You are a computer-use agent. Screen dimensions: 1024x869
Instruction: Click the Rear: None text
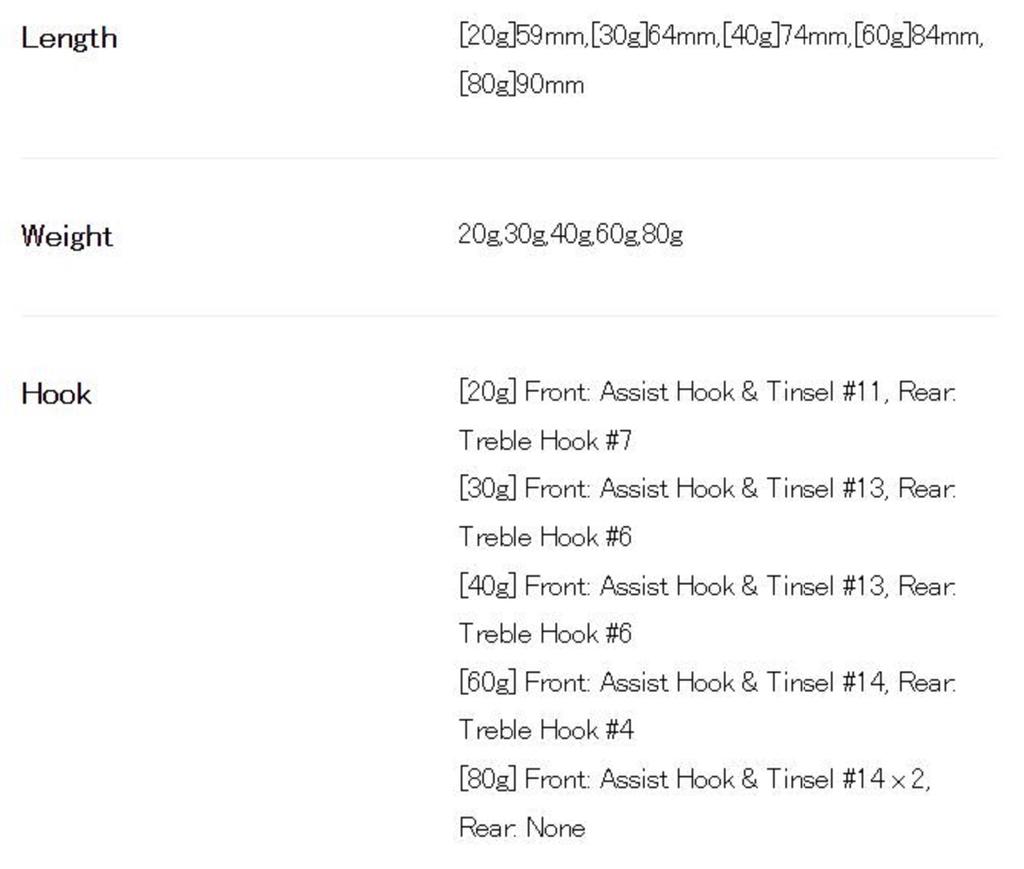pos(522,828)
